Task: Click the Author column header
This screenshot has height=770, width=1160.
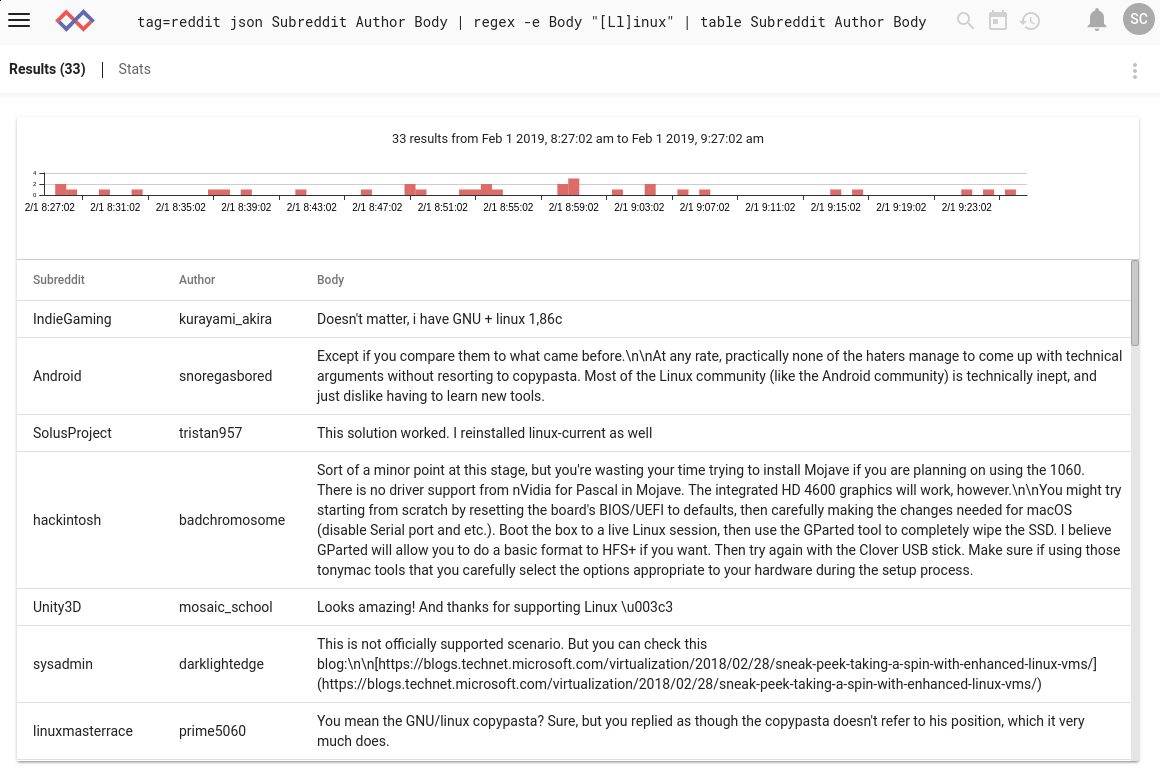Action: tap(197, 280)
